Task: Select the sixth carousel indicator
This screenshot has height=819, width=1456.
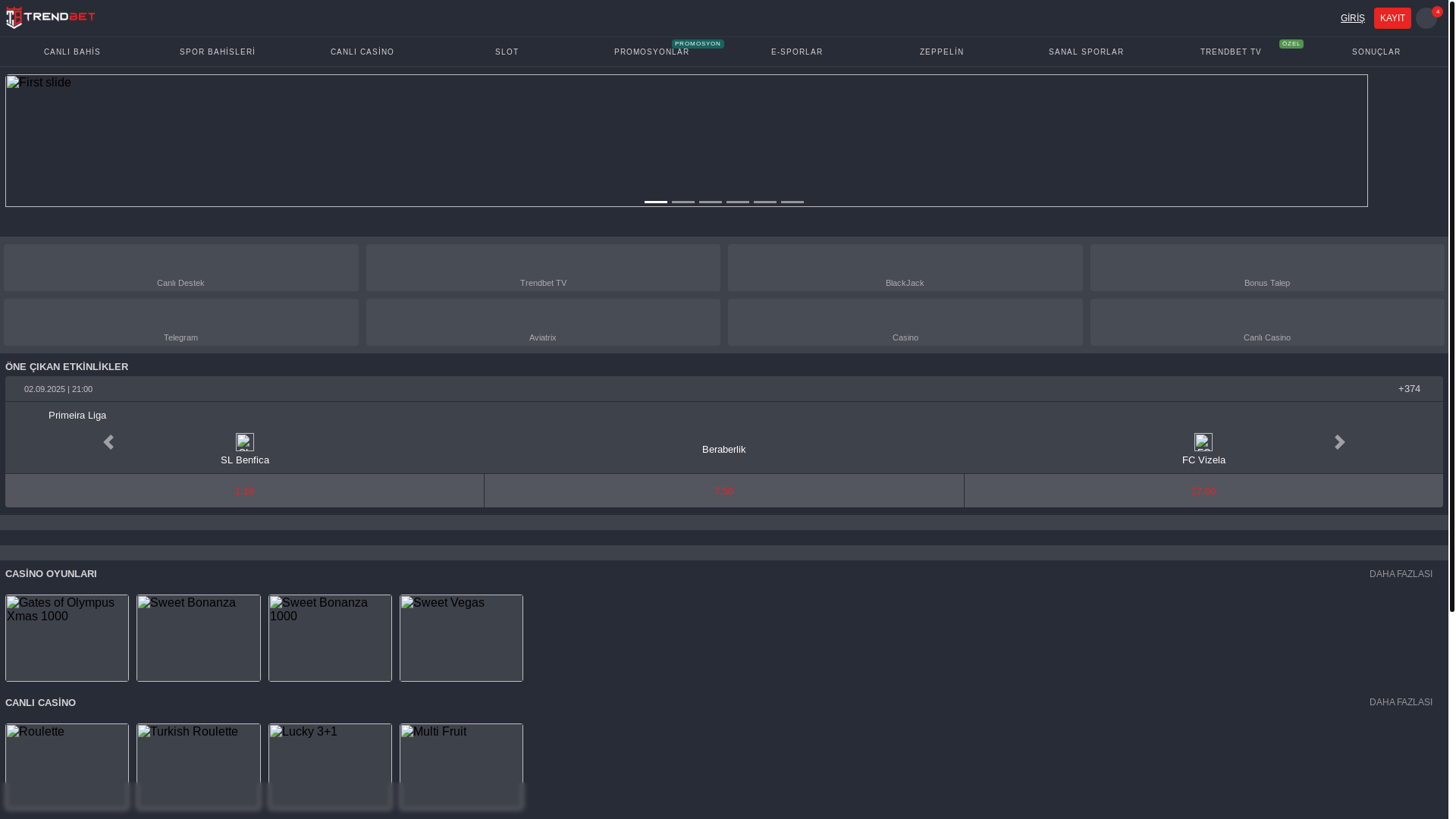Action: [792, 202]
